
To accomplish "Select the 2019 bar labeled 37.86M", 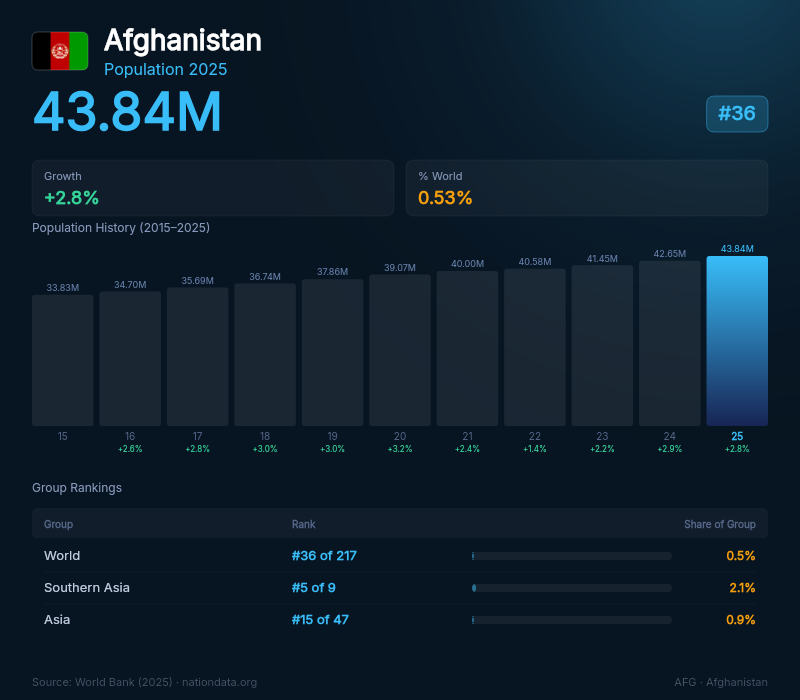I will pyautogui.click(x=332, y=353).
